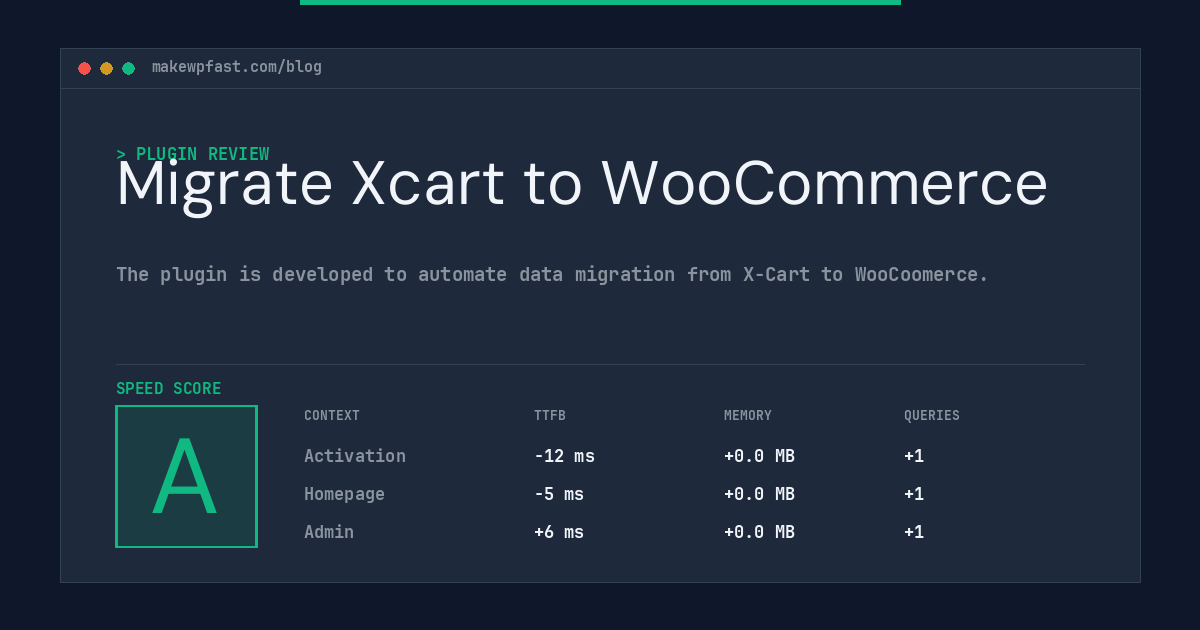
Task: Select the Admin row label
Action: tap(329, 532)
